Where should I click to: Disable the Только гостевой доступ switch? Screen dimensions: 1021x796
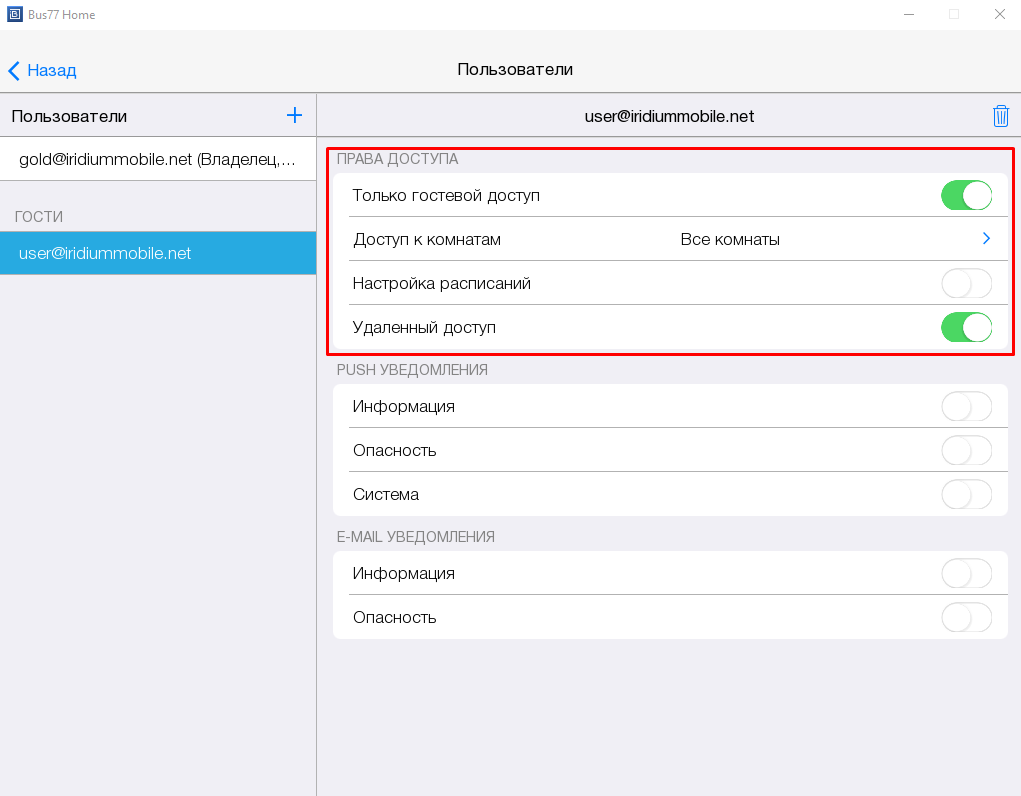point(966,195)
